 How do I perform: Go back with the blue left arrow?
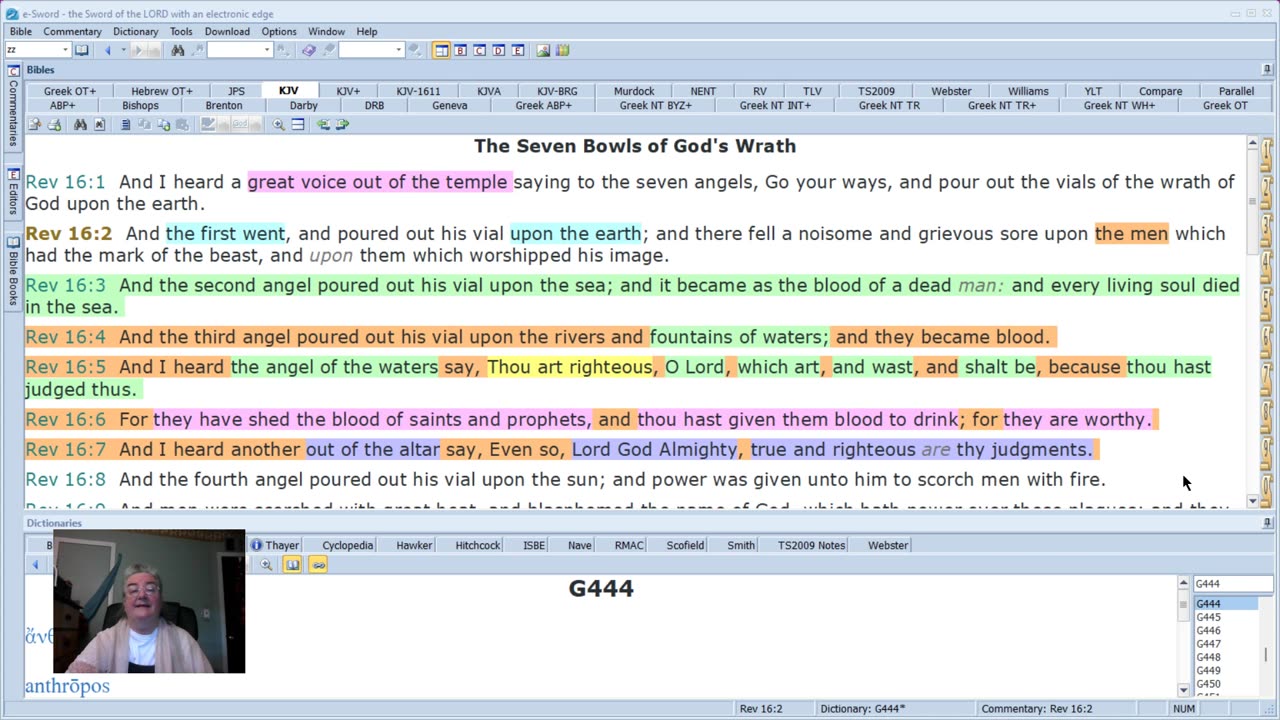108,50
